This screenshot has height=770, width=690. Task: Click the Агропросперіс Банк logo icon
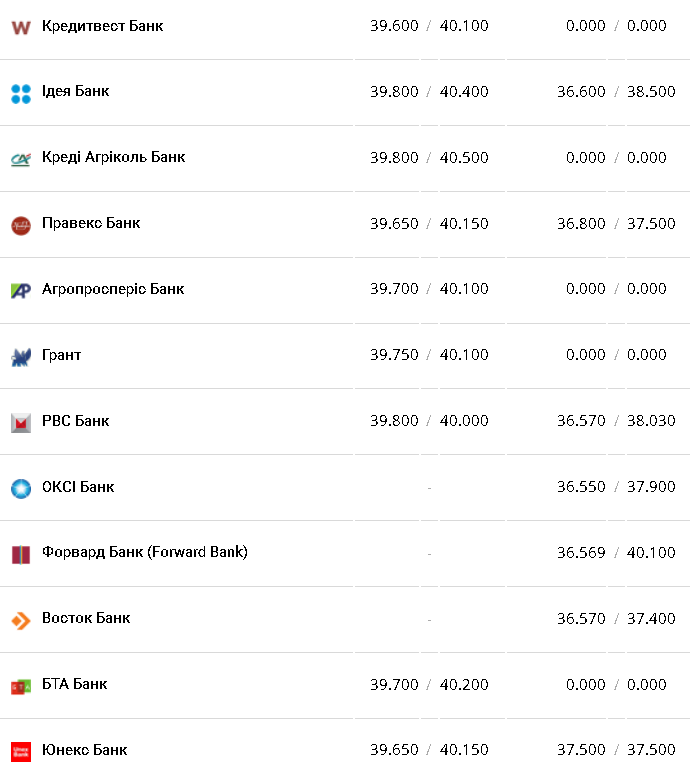pos(21,290)
